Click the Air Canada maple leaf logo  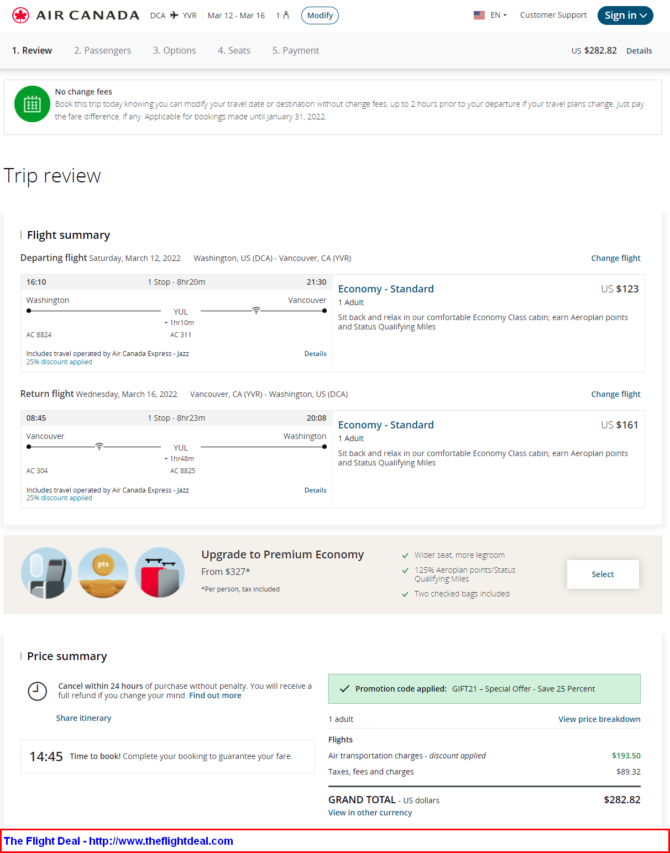21,15
